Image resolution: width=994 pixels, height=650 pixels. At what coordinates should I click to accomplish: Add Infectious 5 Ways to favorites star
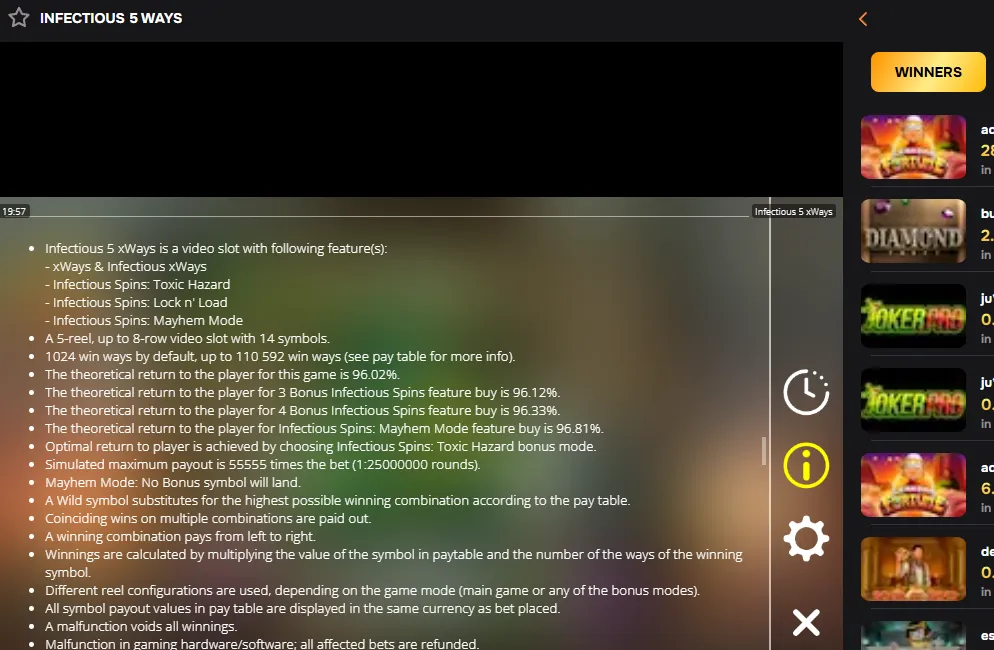(x=19, y=18)
